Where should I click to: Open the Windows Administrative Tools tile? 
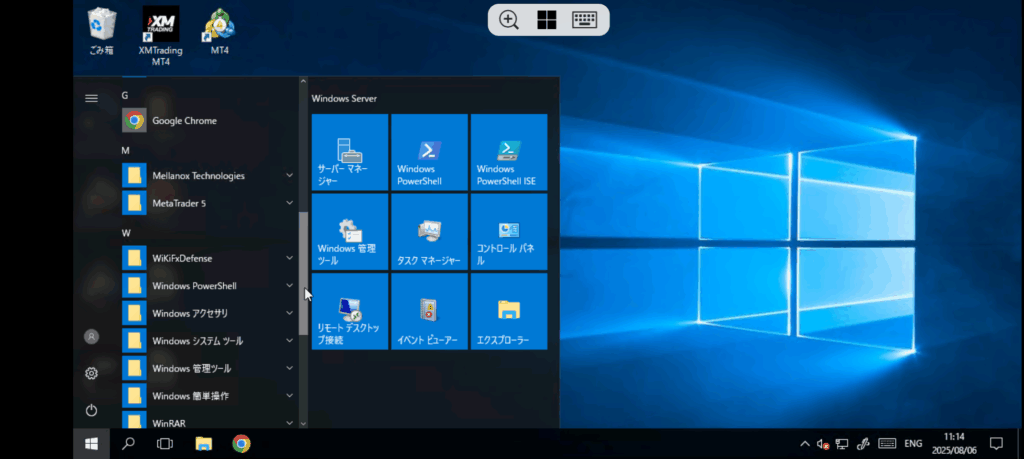[349, 232]
